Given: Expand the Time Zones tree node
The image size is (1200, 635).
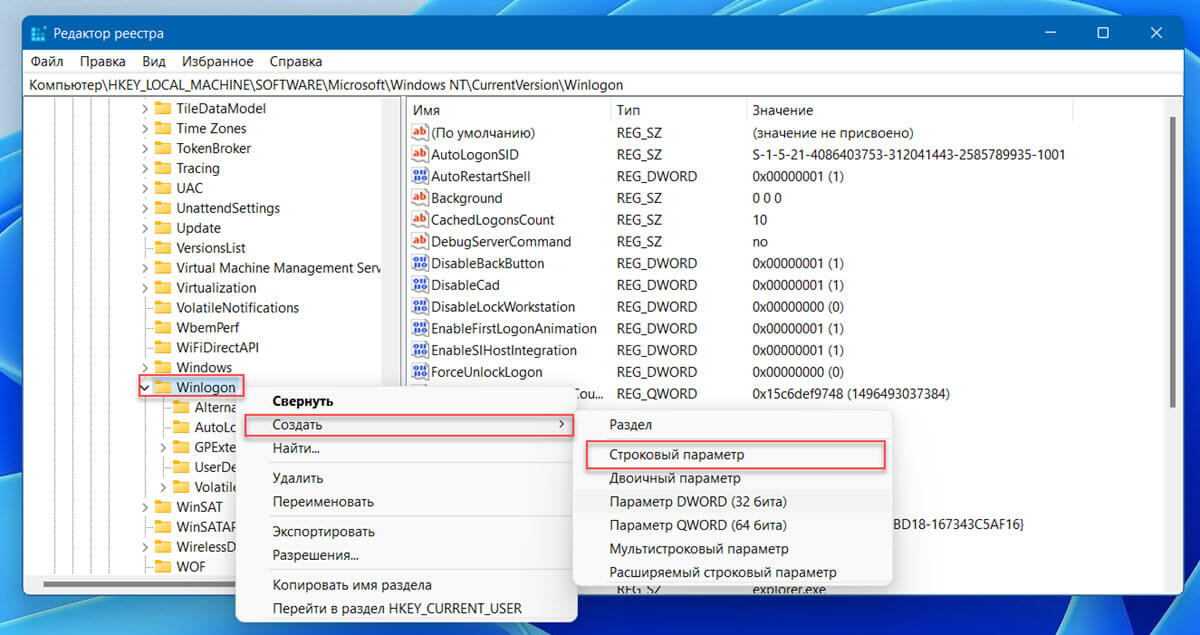Looking at the screenshot, I should point(144,128).
